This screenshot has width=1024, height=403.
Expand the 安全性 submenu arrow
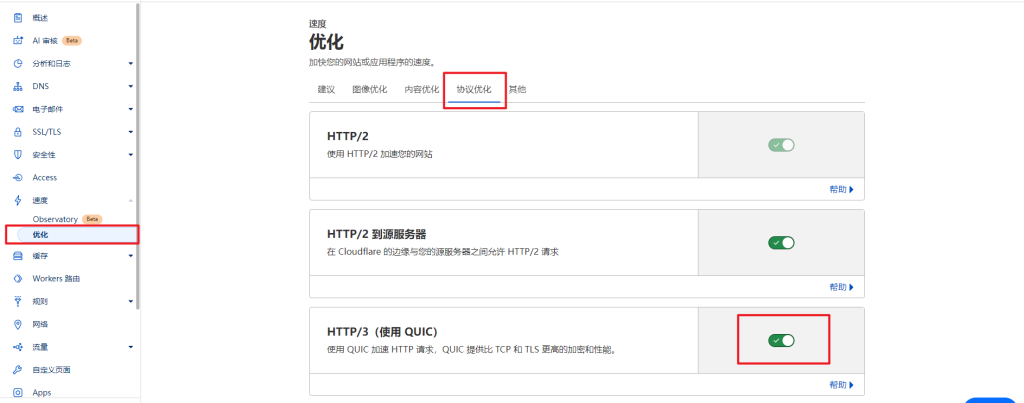[x=131, y=155]
